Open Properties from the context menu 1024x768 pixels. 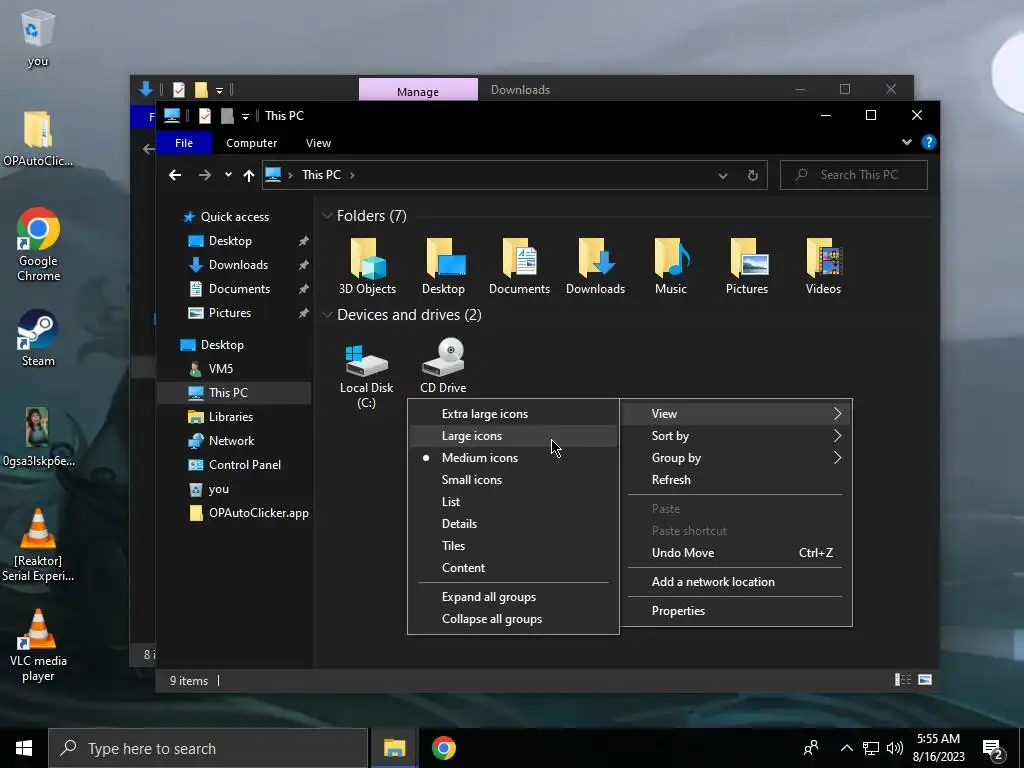pos(736,611)
